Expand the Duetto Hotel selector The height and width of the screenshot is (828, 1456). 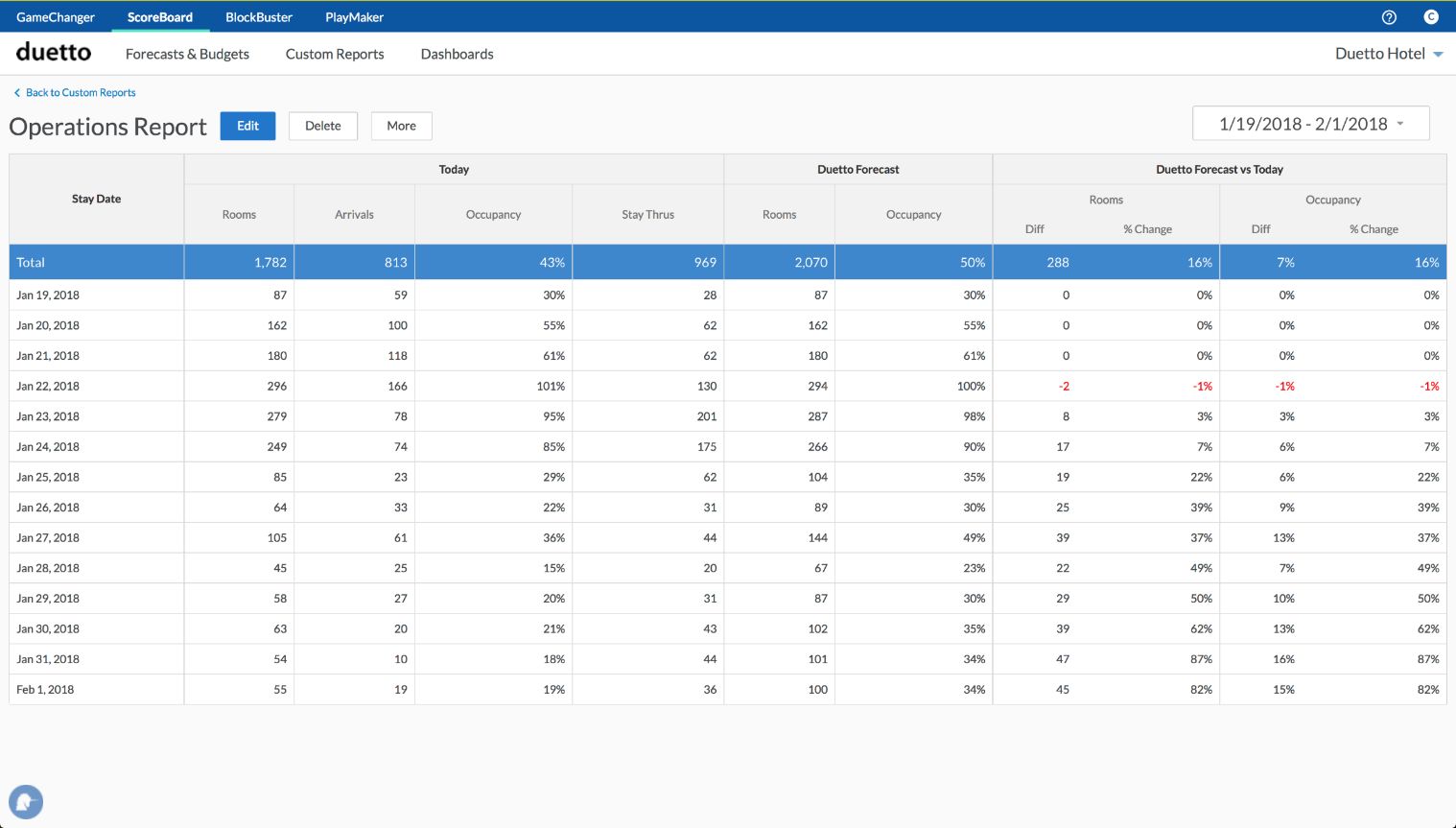[x=1388, y=54]
